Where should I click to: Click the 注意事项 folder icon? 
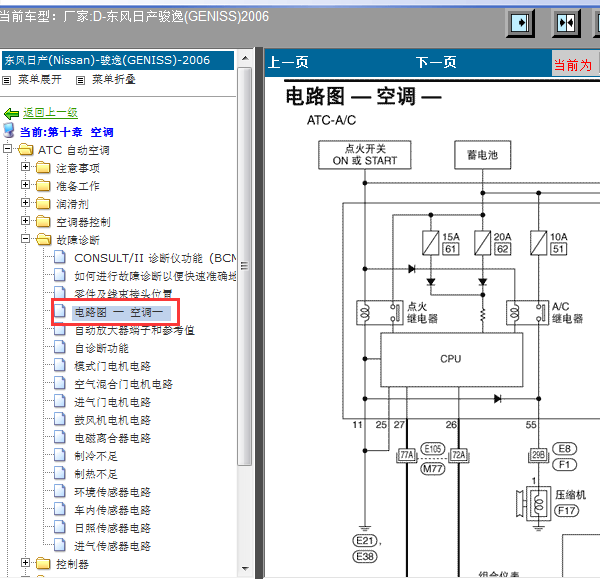tap(43, 168)
